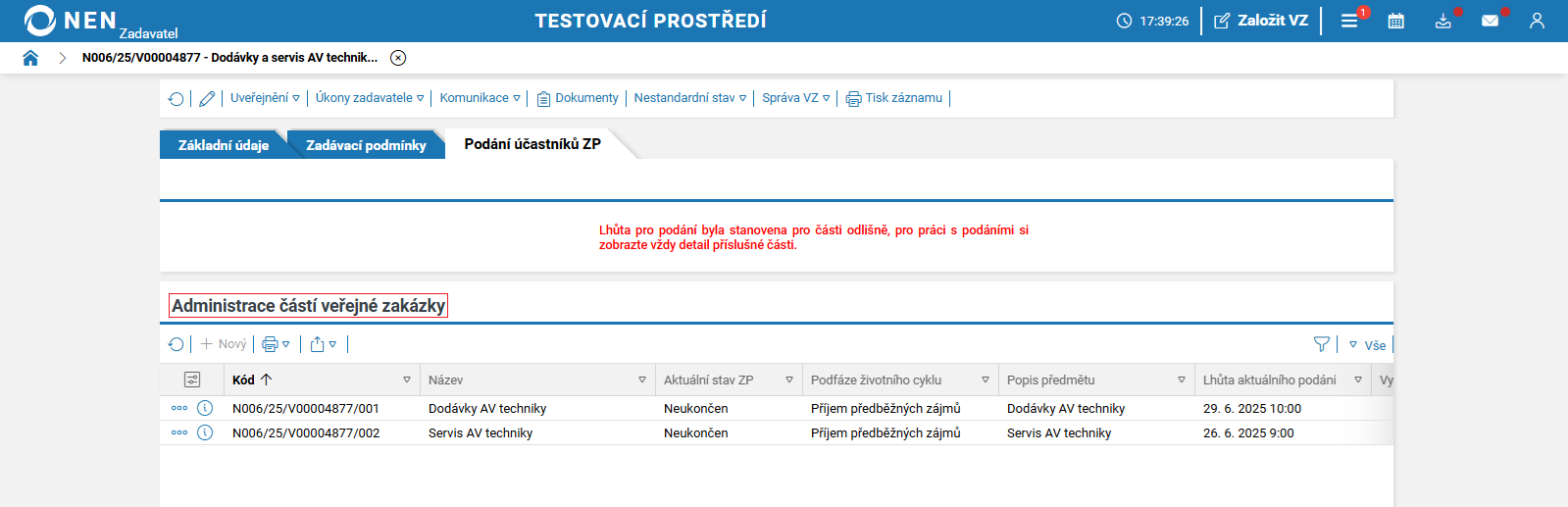The width and height of the screenshot is (1568, 507).
Task: Select code N006/25/V00004877/001
Action: (x=306, y=409)
